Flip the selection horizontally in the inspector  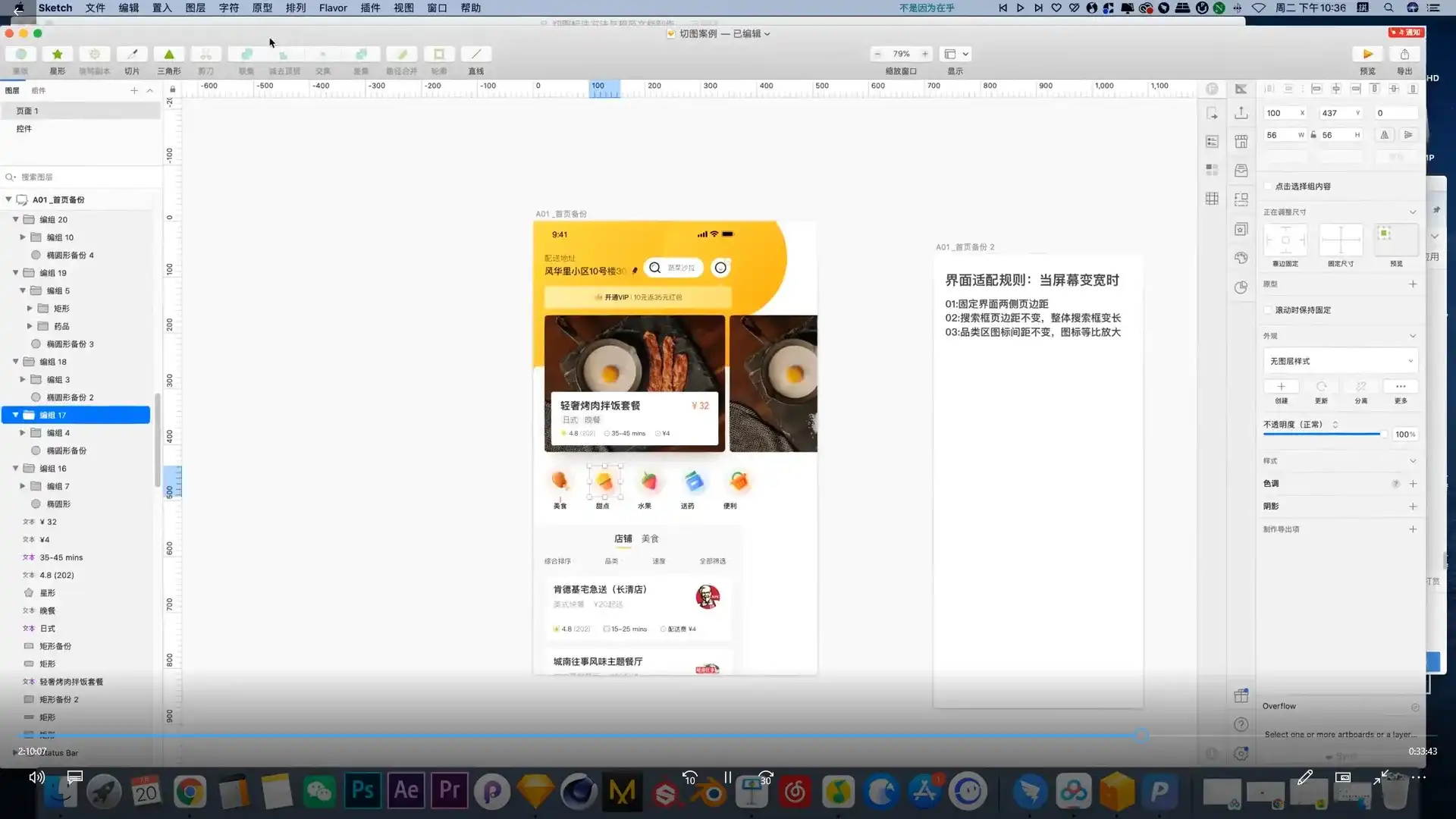pyautogui.click(x=1384, y=134)
